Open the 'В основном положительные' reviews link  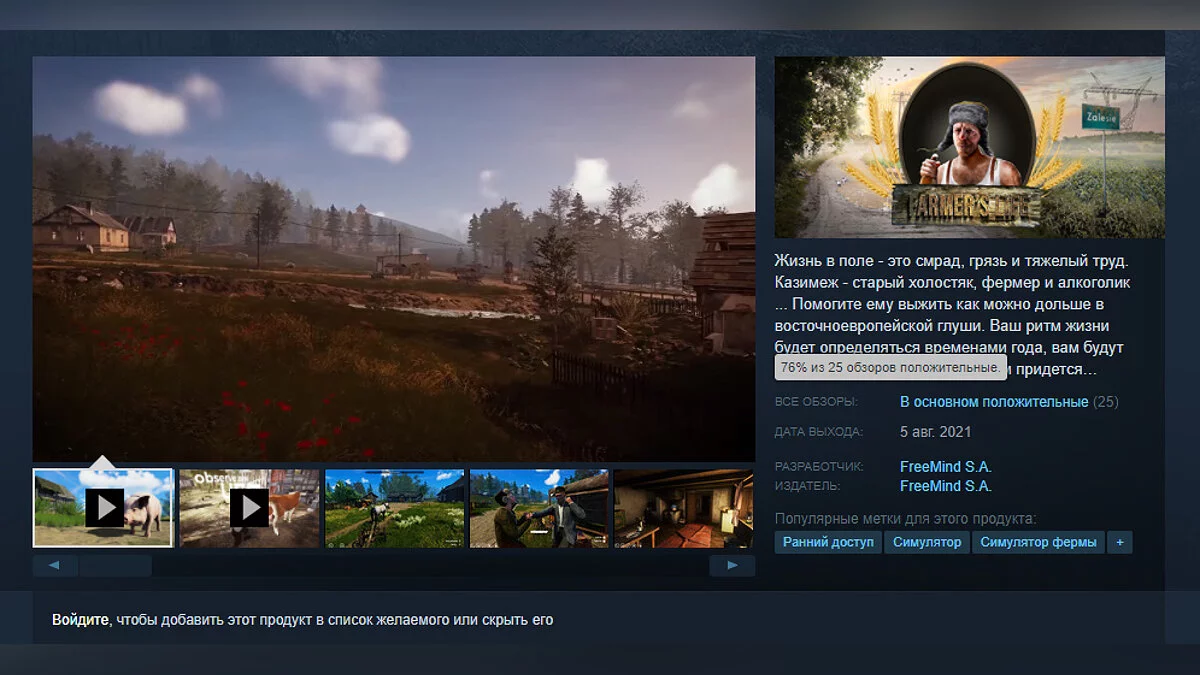click(x=994, y=402)
